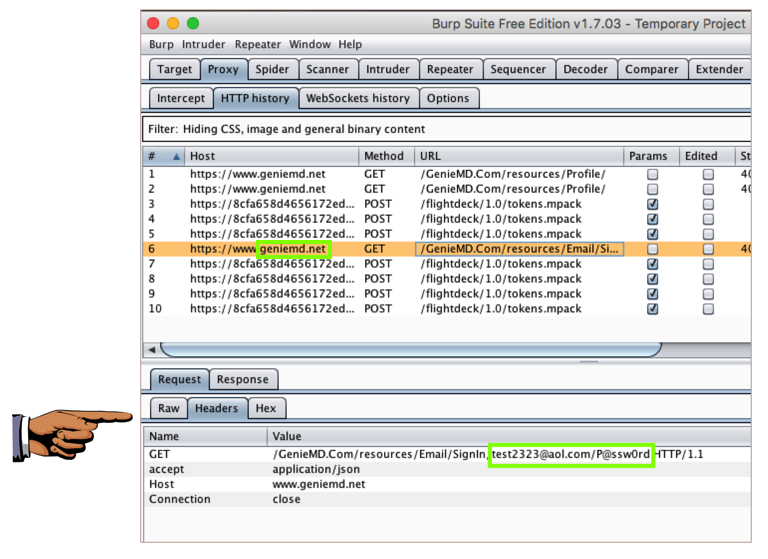Switch to the Target tab

point(174,69)
